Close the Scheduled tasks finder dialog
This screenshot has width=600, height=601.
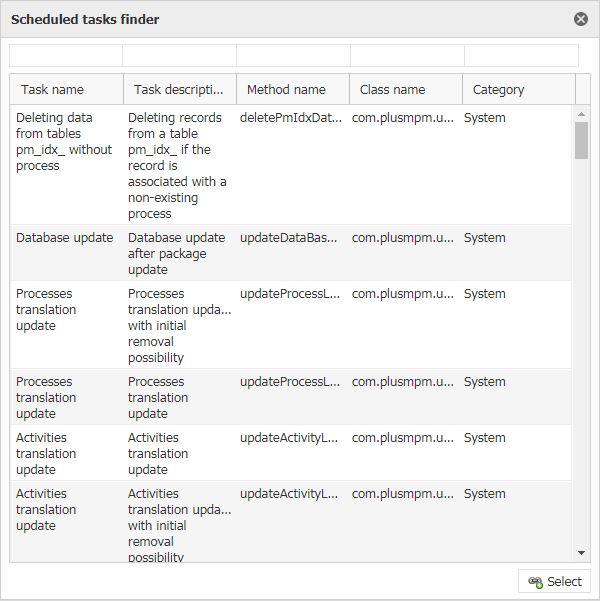point(581,19)
